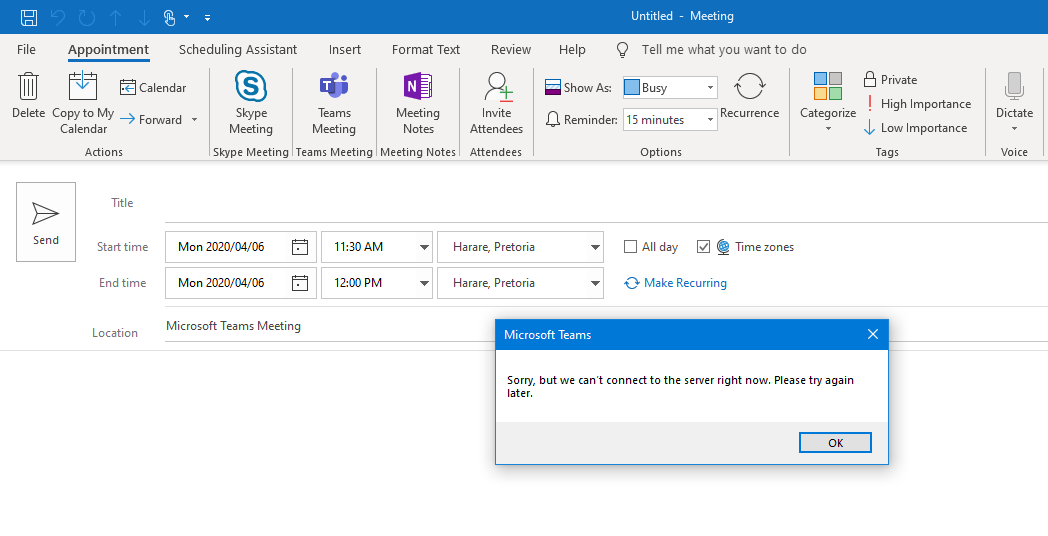The width and height of the screenshot is (1048, 536).
Task: Click the Next Item down arrow
Action: [144, 17]
